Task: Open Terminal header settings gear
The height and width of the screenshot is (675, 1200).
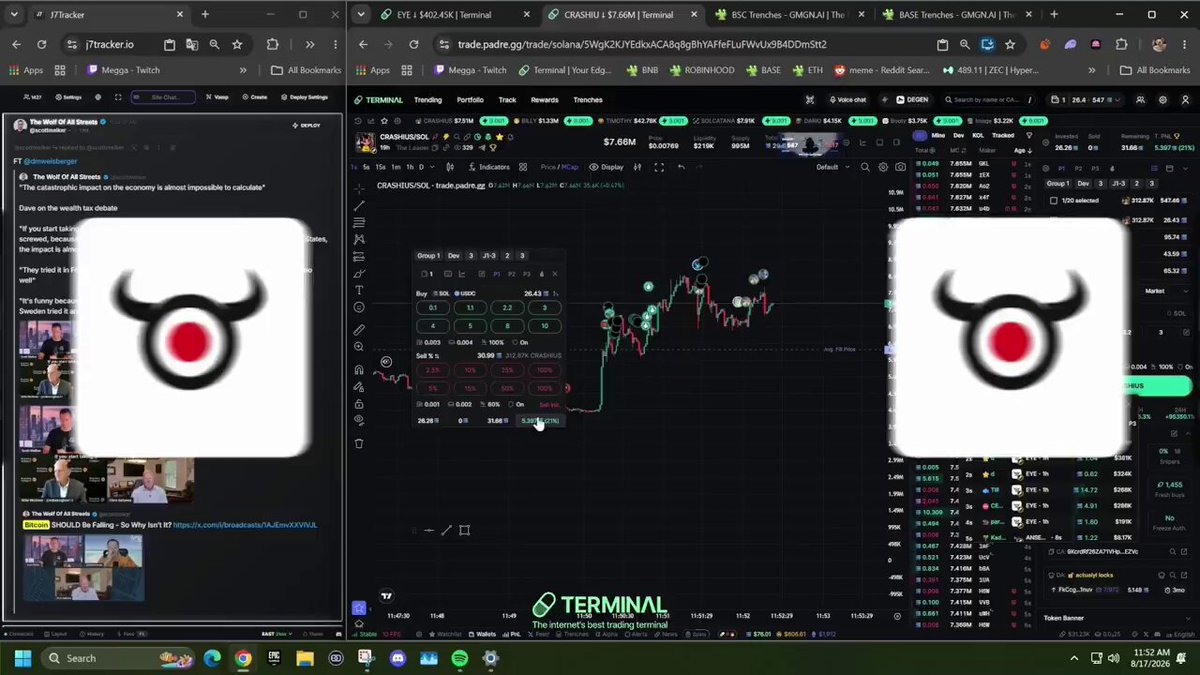Action: tap(1163, 100)
